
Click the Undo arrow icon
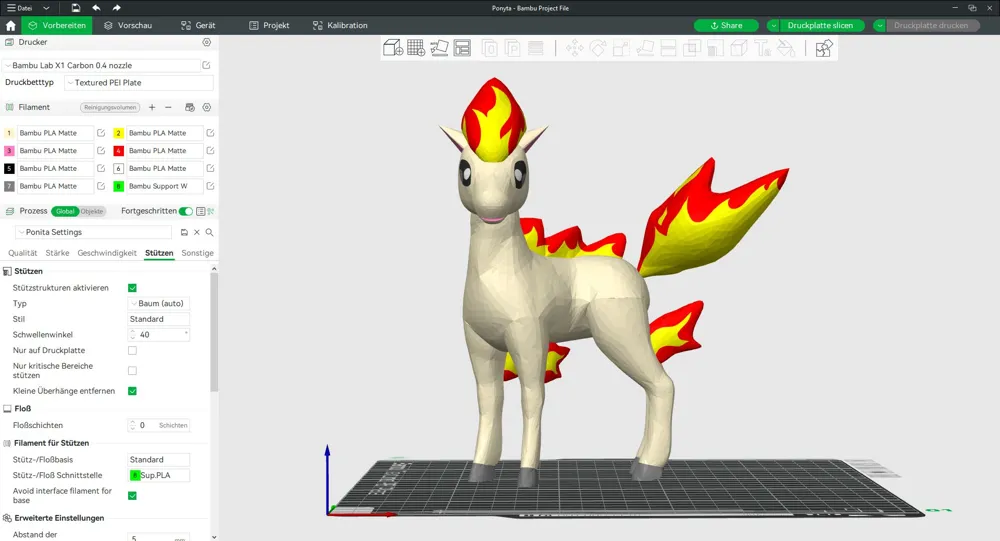[96, 8]
